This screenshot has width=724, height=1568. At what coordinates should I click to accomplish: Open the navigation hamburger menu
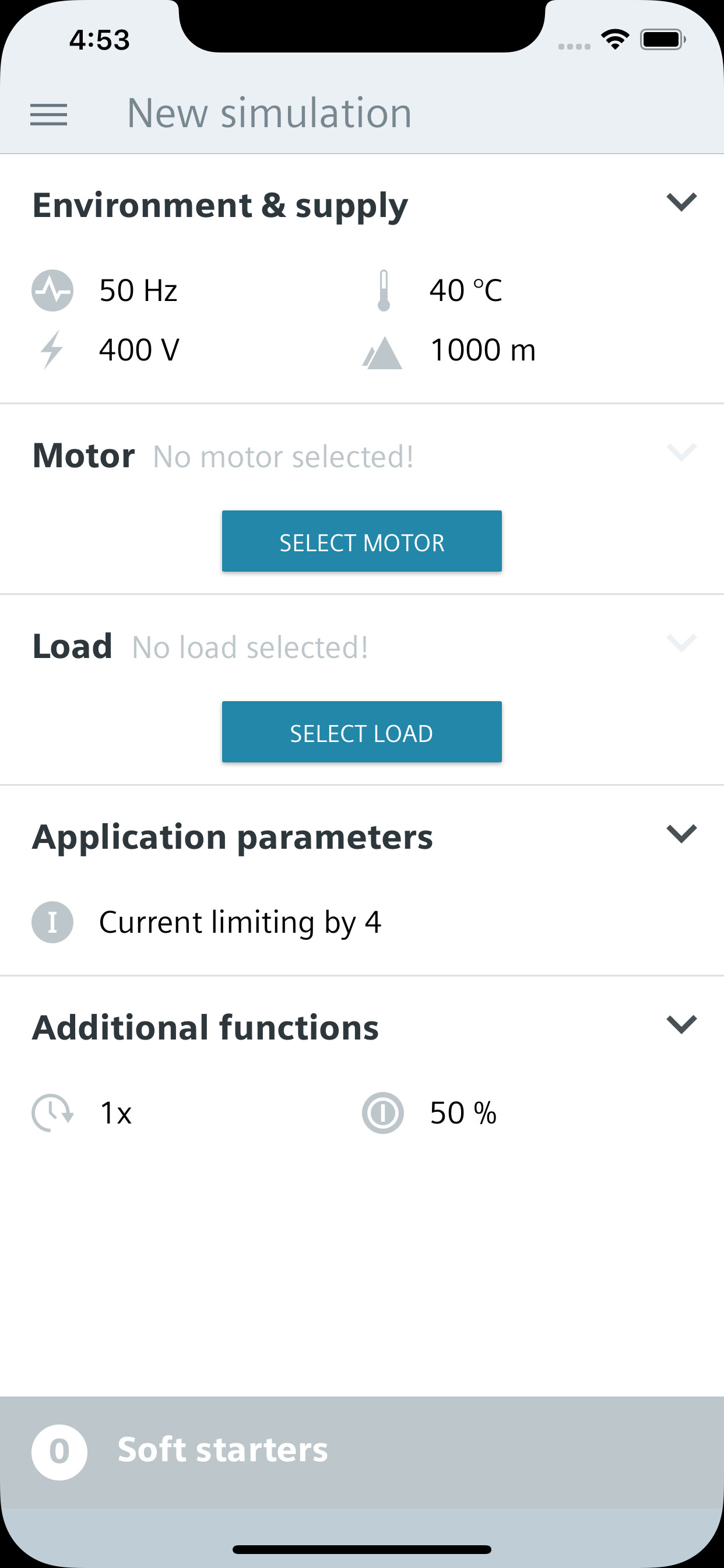pos(50,114)
